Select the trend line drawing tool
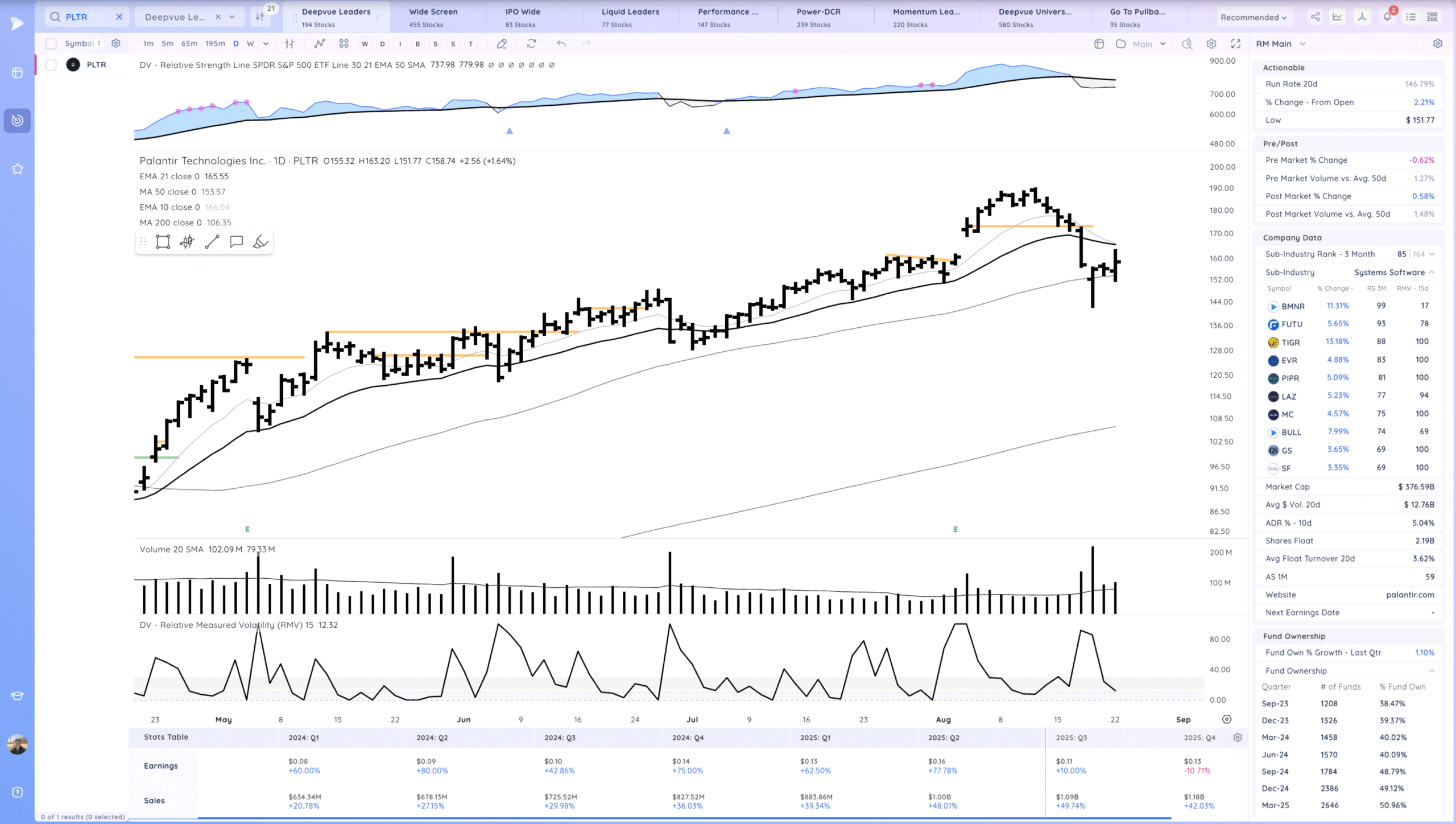Image resolution: width=1456 pixels, height=824 pixels. [212, 242]
